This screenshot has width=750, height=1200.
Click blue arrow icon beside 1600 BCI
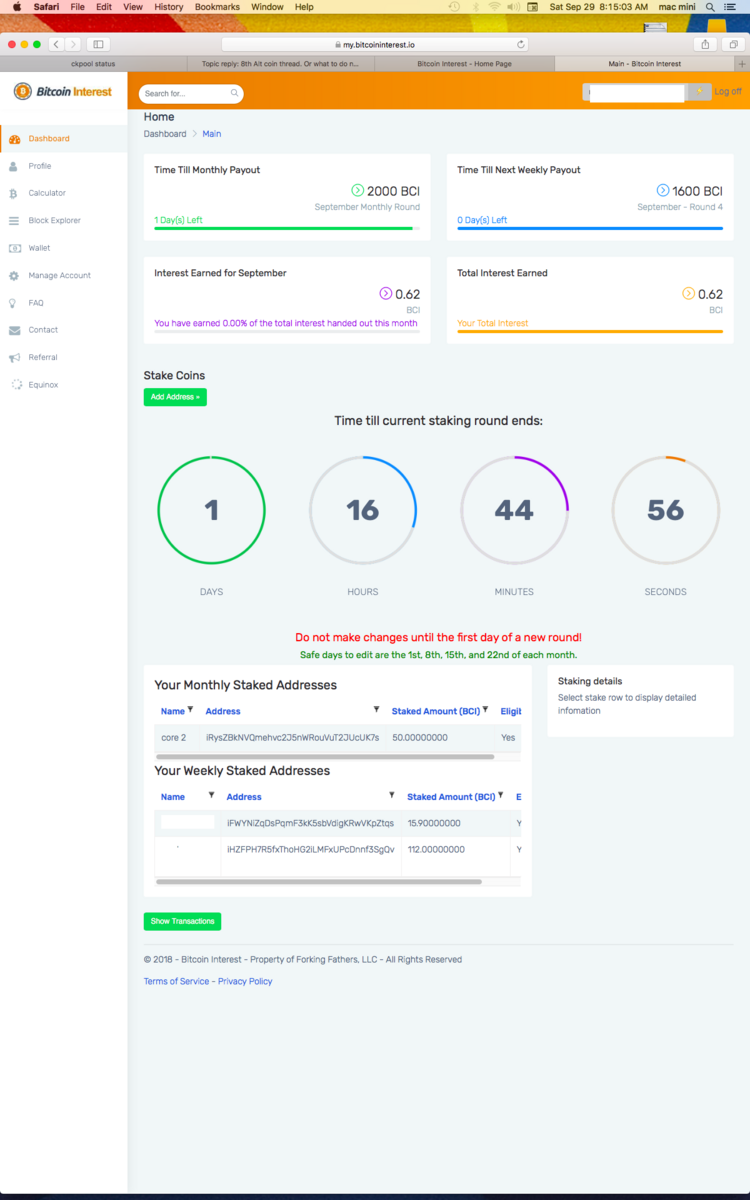tap(663, 190)
